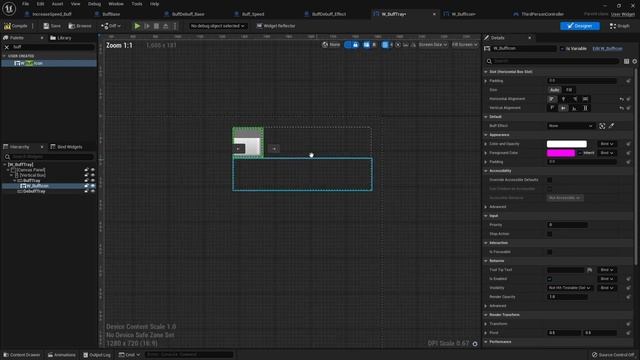The height and width of the screenshot is (360, 640).
Task: Open the debug object selector dropdown
Action: point(218,26)
